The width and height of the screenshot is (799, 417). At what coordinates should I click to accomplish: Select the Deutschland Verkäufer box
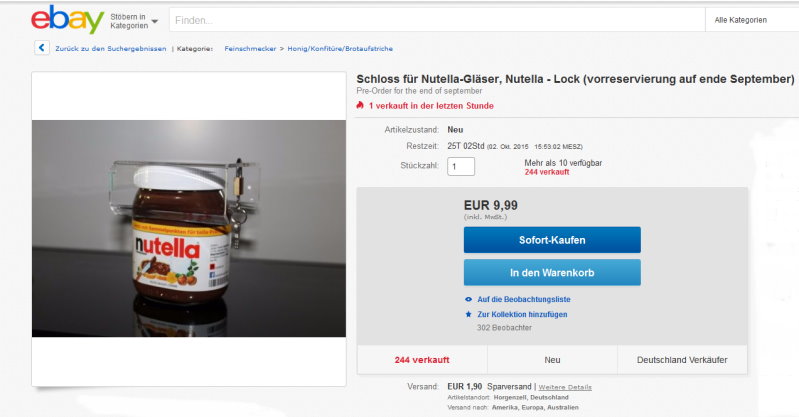(684, 359)
